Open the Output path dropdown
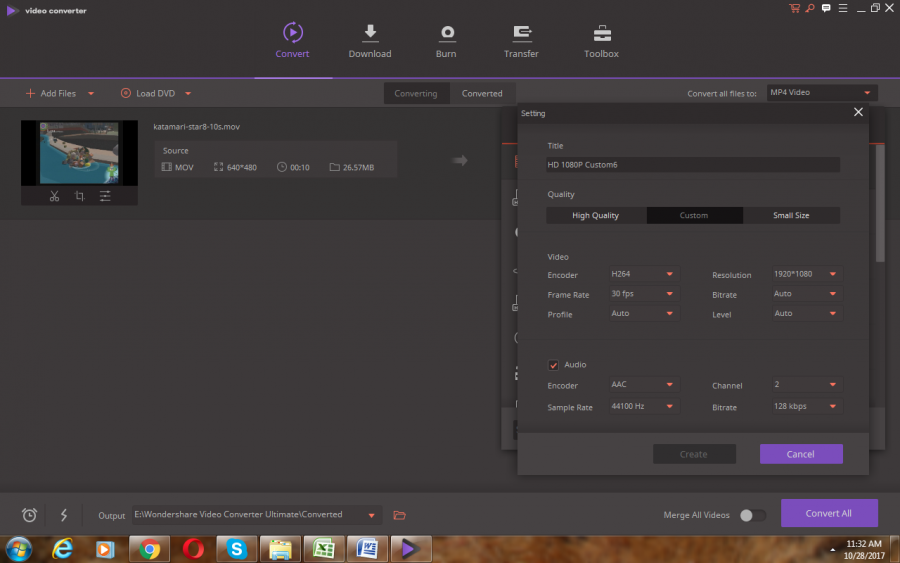900x563 pixels. point(371,515)
